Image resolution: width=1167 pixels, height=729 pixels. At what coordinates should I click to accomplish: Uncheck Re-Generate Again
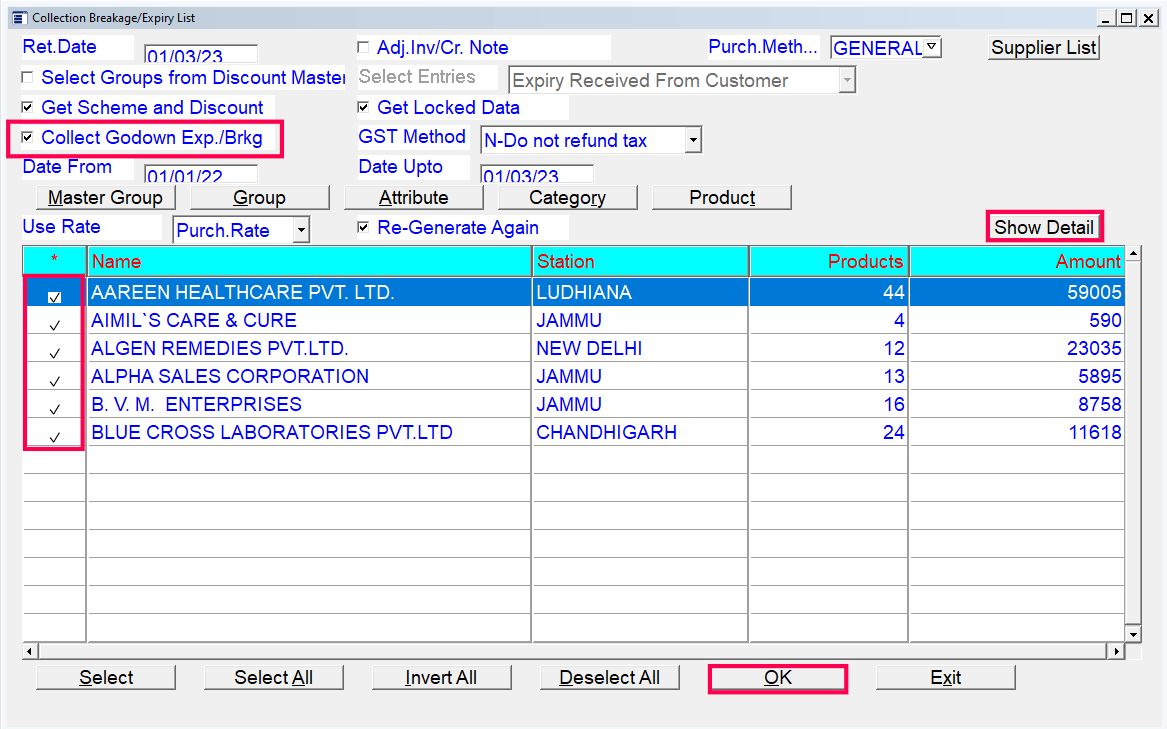364,227
